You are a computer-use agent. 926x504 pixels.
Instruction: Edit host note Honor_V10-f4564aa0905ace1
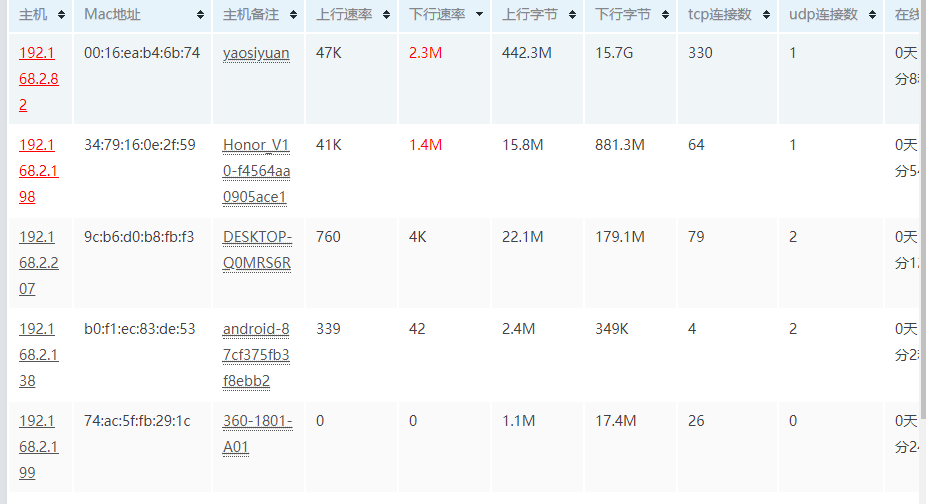pos(256,171)
